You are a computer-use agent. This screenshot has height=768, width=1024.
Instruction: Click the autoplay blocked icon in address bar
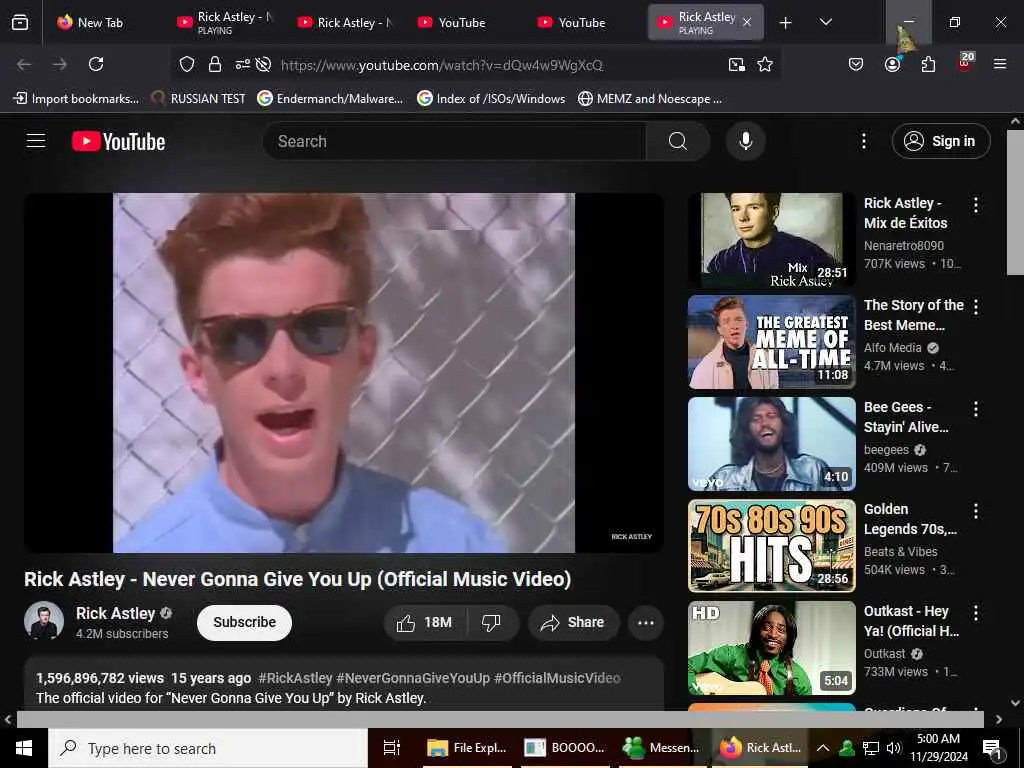(x=263, y=64)
